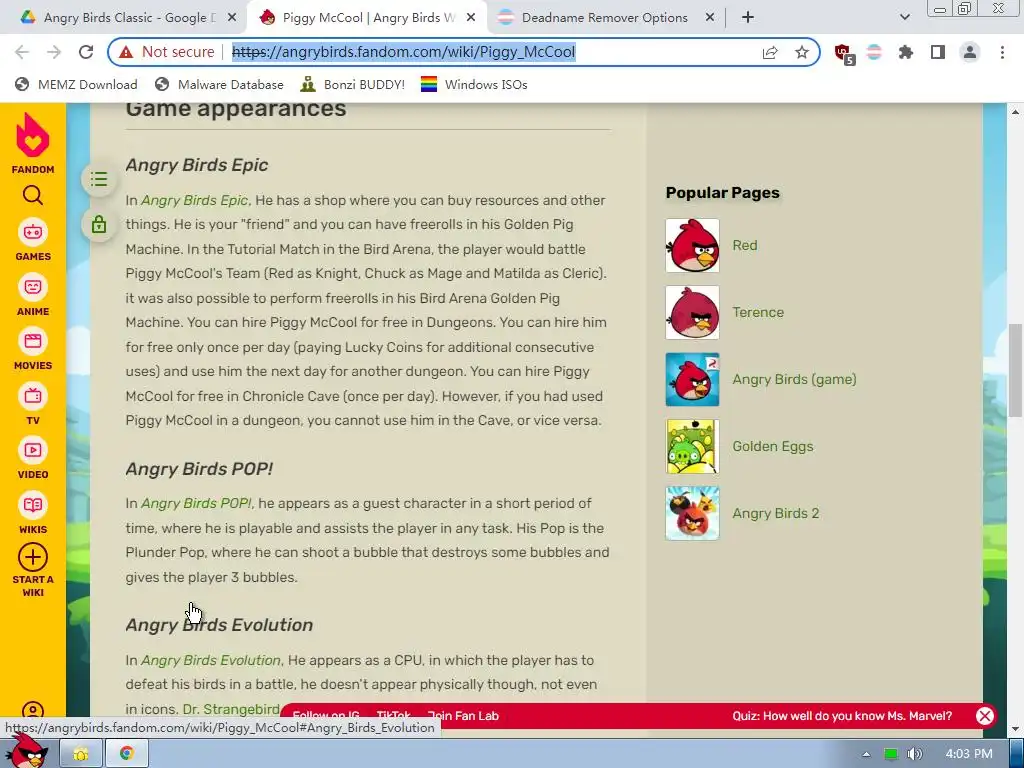Show hidden system tray icons
1024x768 pixels.
coord(866,754)
